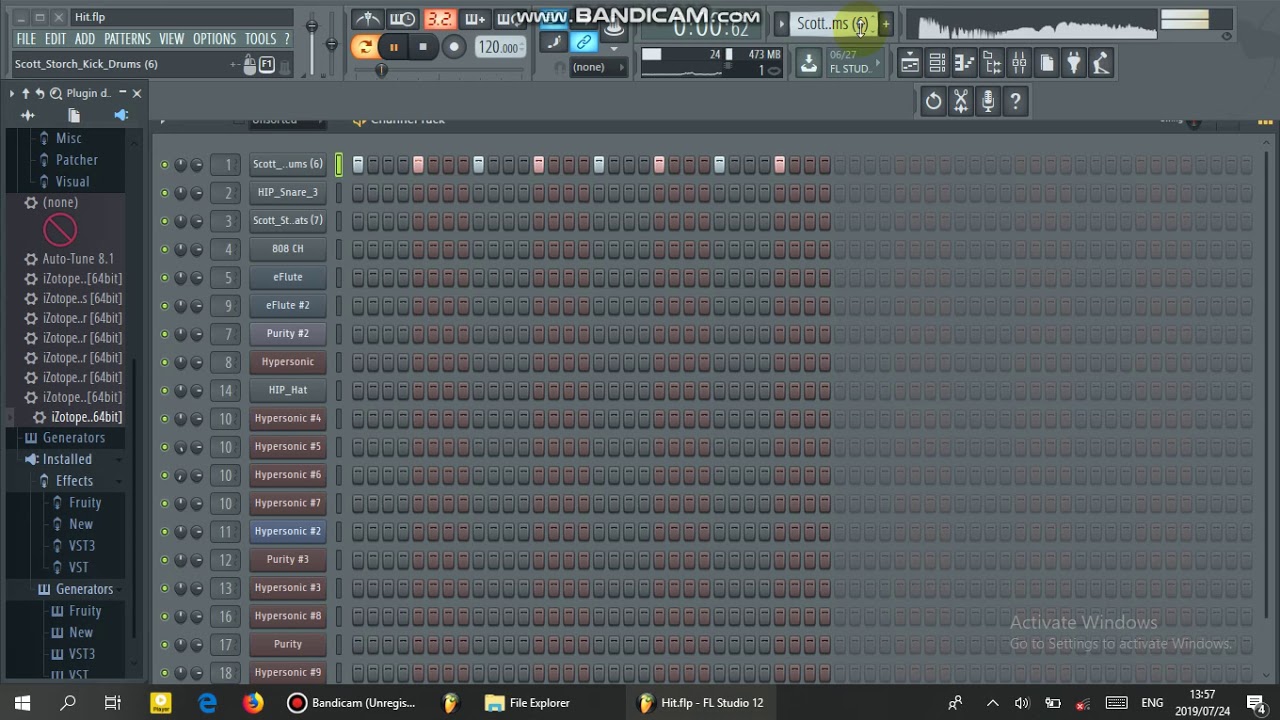Open the EDIT menu
Viewport: 1280px width, 720px height.
55,39
